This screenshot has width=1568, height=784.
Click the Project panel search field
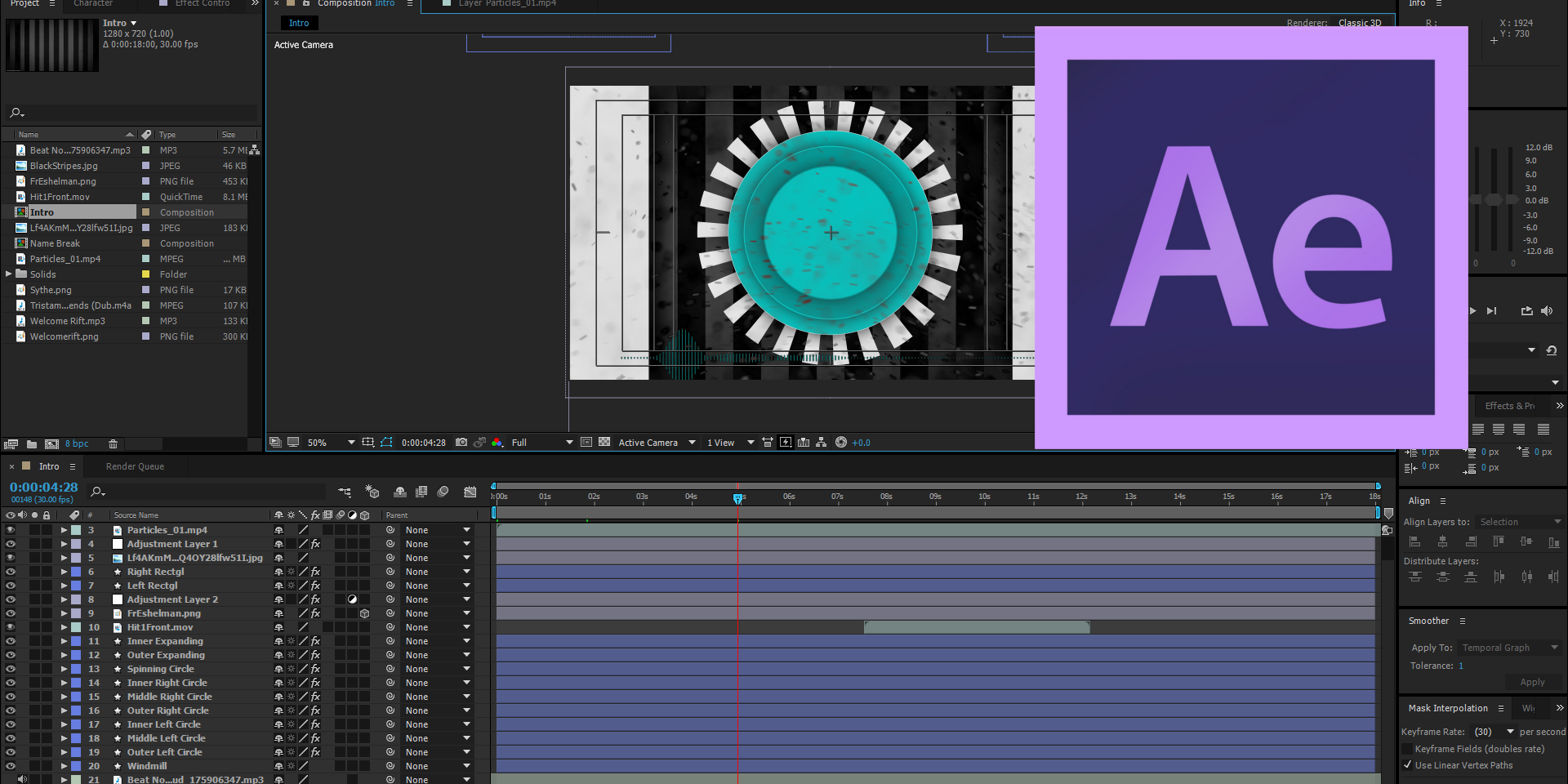pyautogui.click(x=131, y=113)
